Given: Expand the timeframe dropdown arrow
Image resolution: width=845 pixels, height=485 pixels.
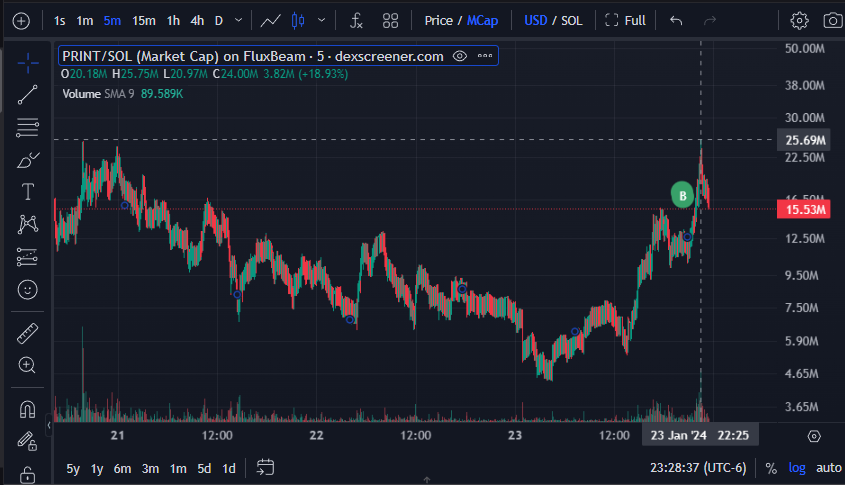Looking at the screenshot, I should (238, 21).
